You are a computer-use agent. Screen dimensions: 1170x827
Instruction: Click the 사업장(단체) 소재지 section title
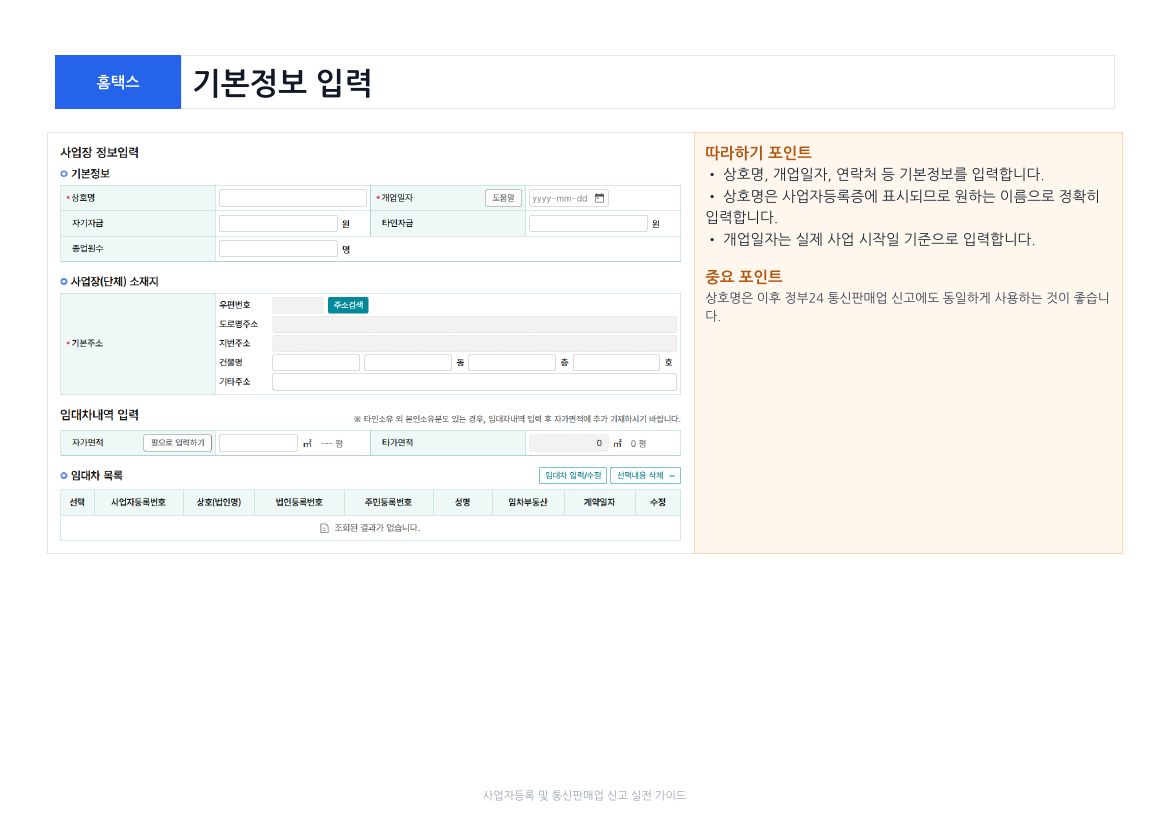tap(114, 281)
